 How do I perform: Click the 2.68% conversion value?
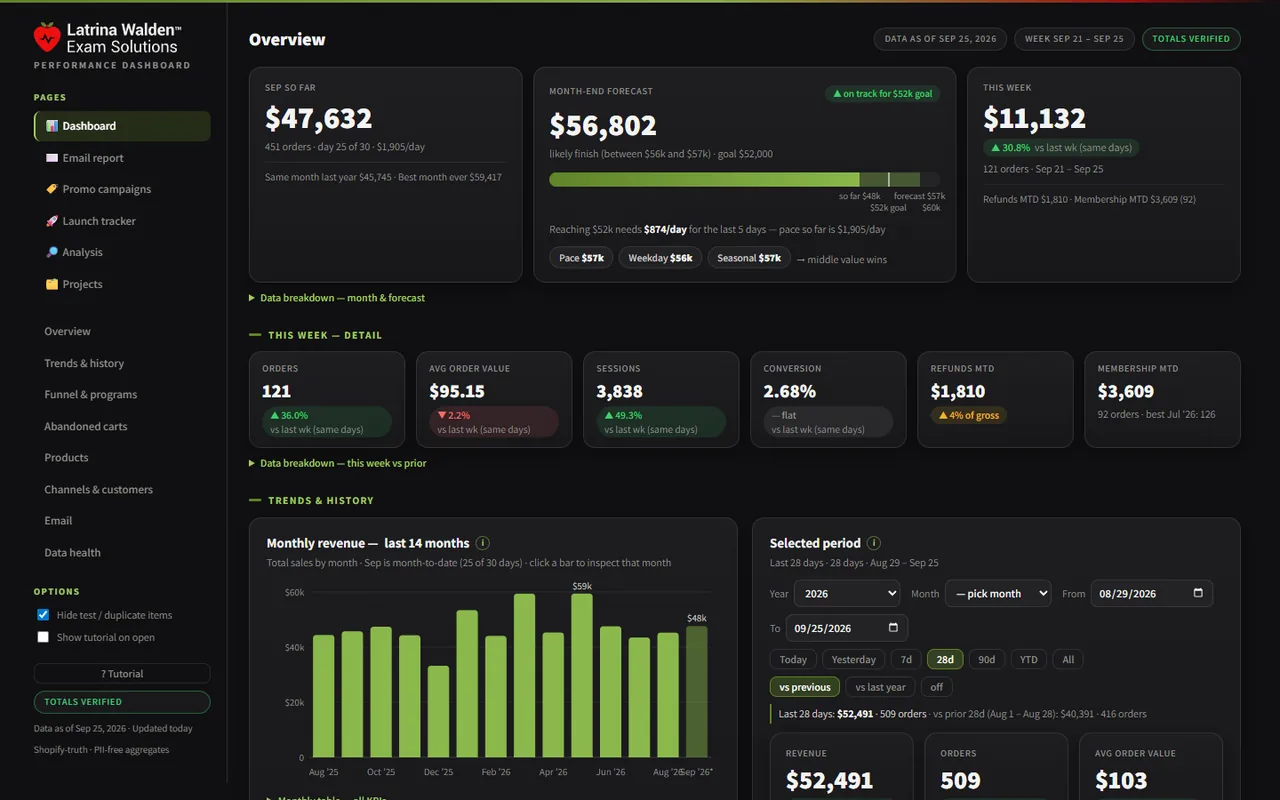point(789,392)
